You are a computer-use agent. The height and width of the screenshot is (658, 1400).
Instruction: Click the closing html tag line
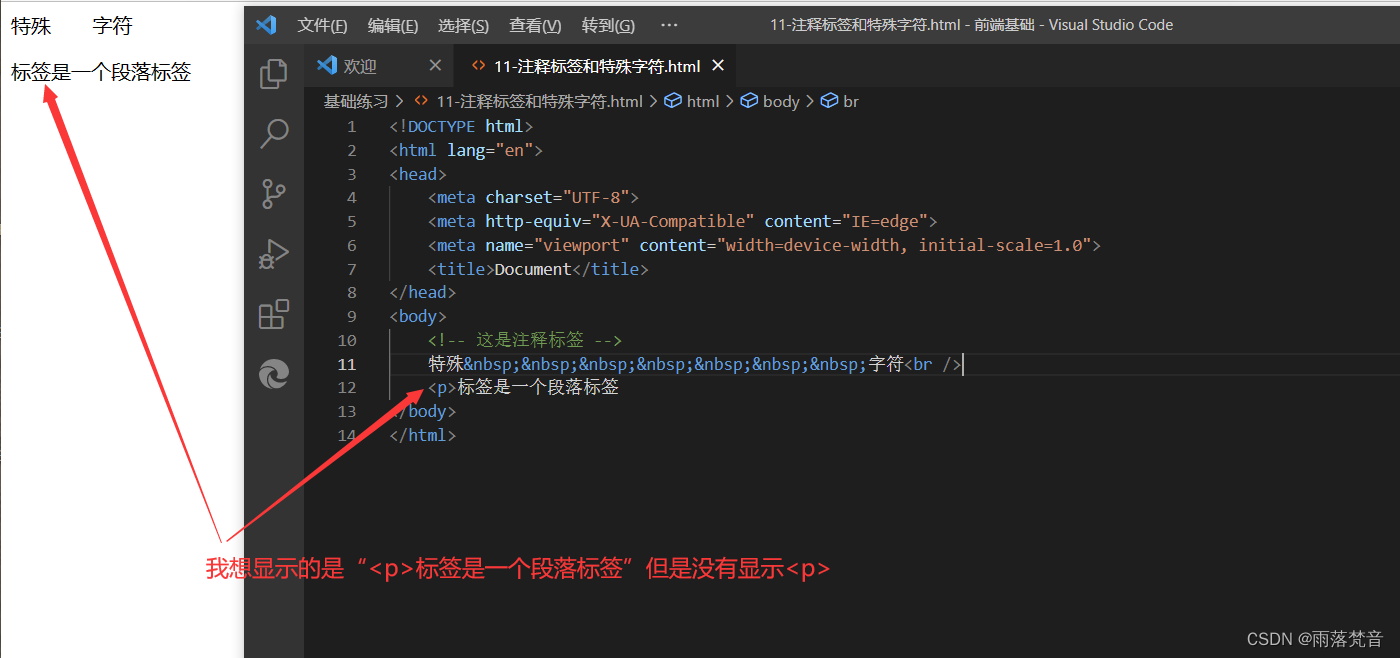[423, 435]
